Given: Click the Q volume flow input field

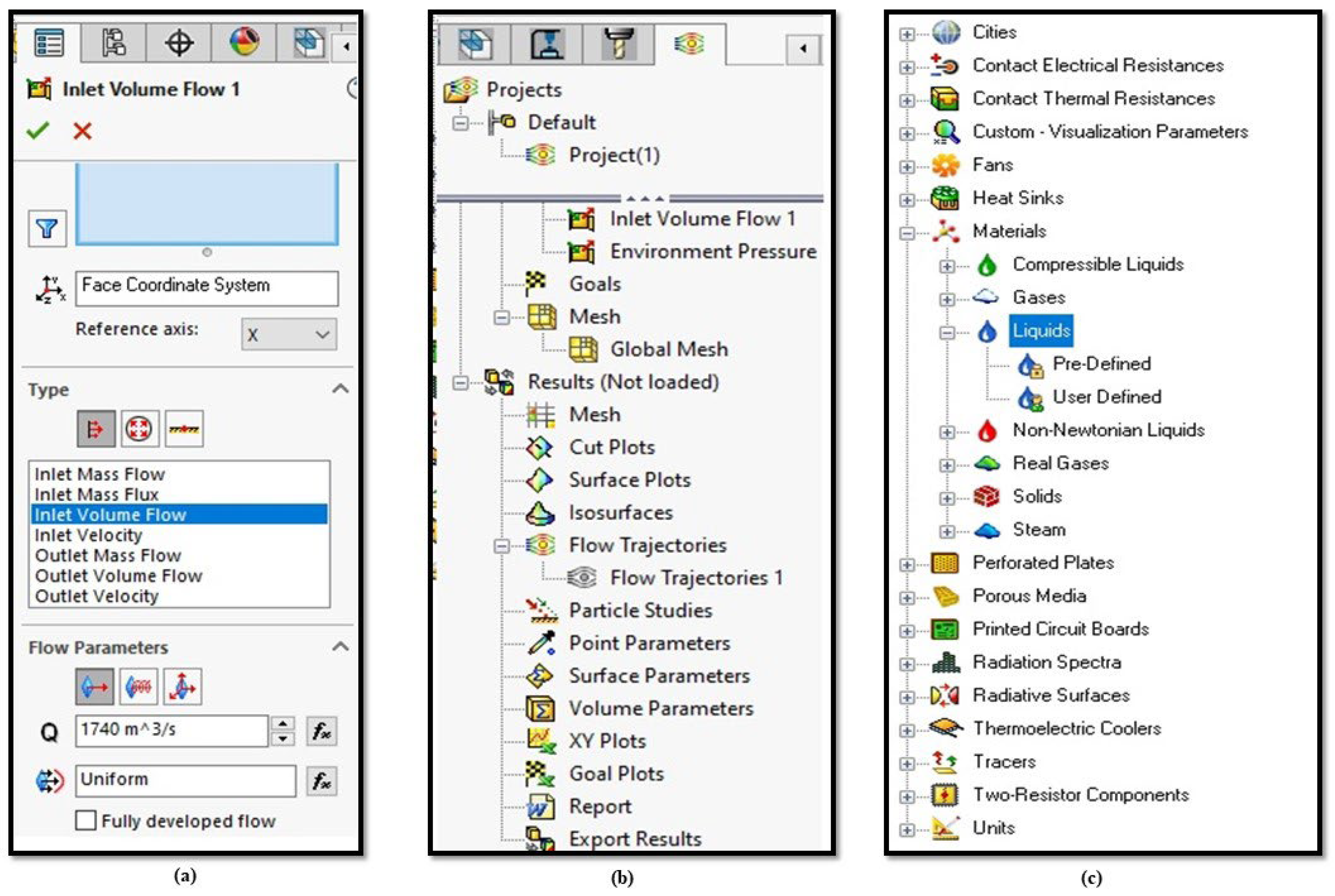Looking at the screenshot, I should [x=171, y=730].
